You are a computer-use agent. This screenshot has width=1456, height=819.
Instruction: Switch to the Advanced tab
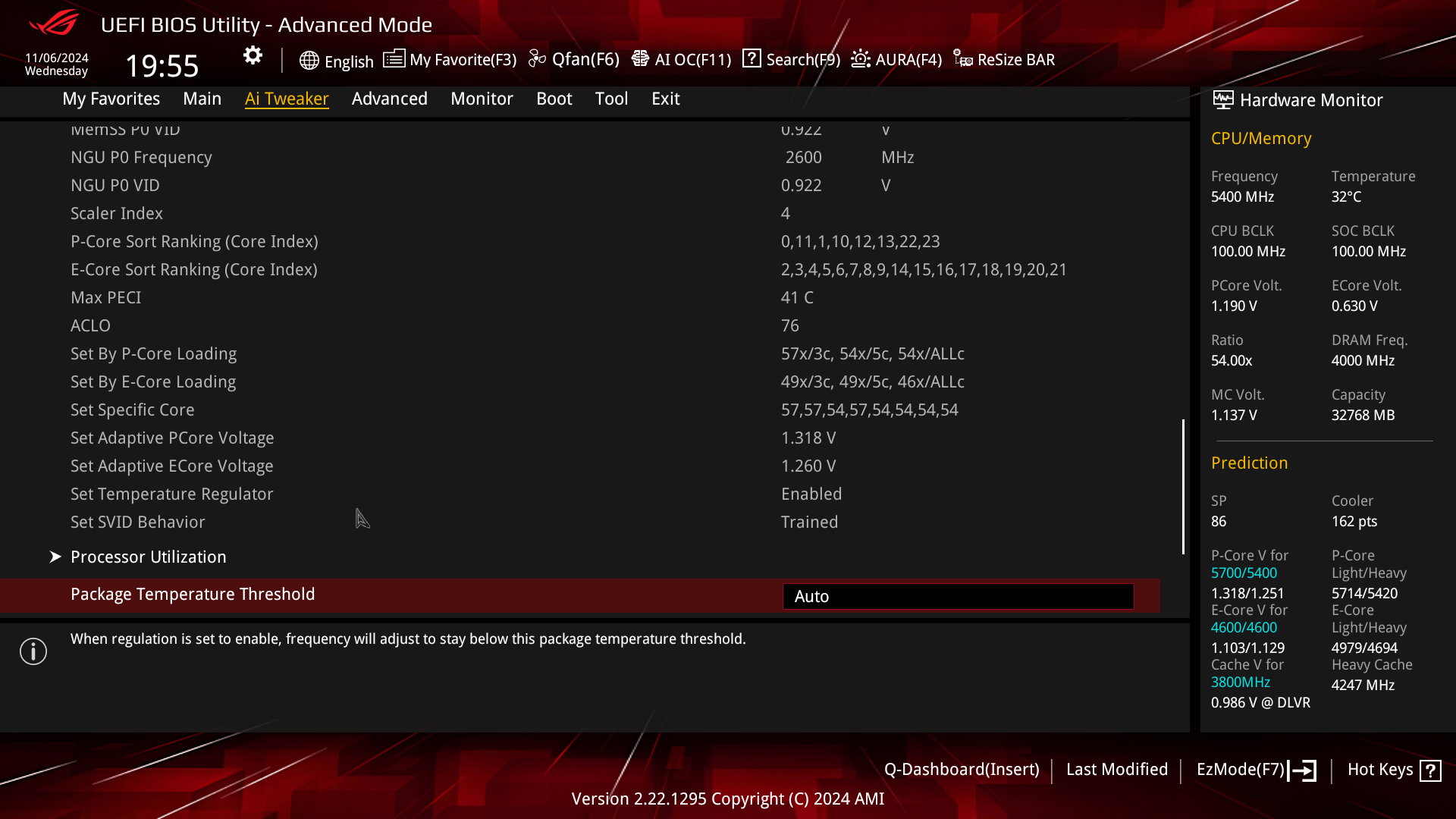click(389, 99)
